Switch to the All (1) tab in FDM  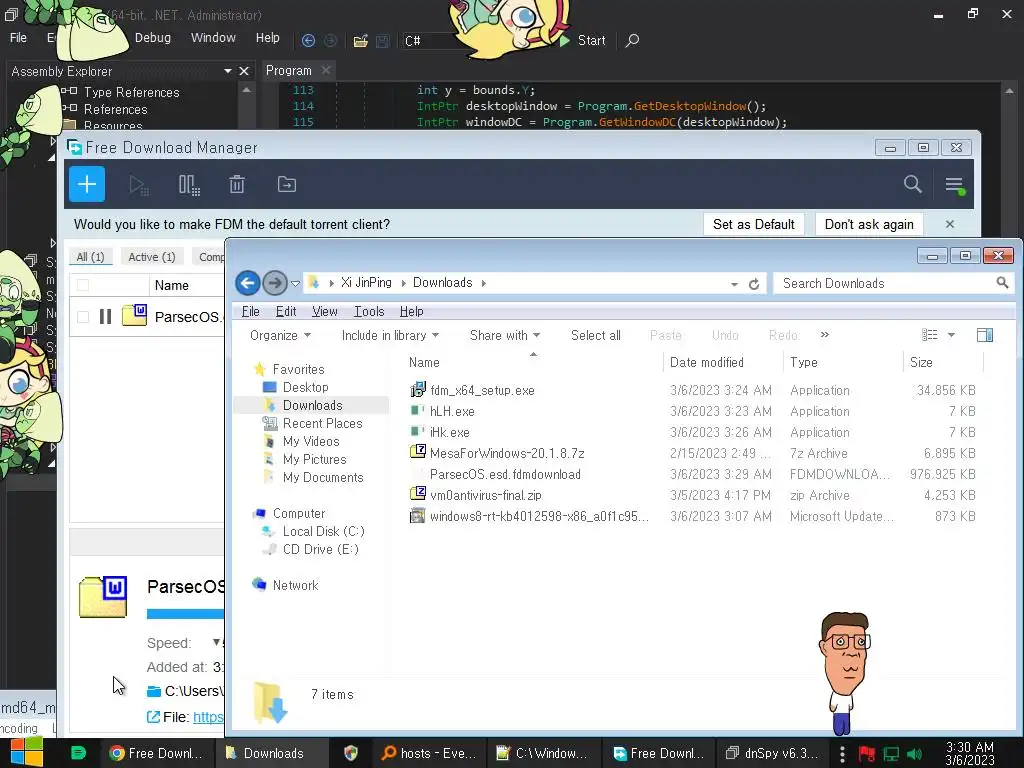click(x=90, y=257)
